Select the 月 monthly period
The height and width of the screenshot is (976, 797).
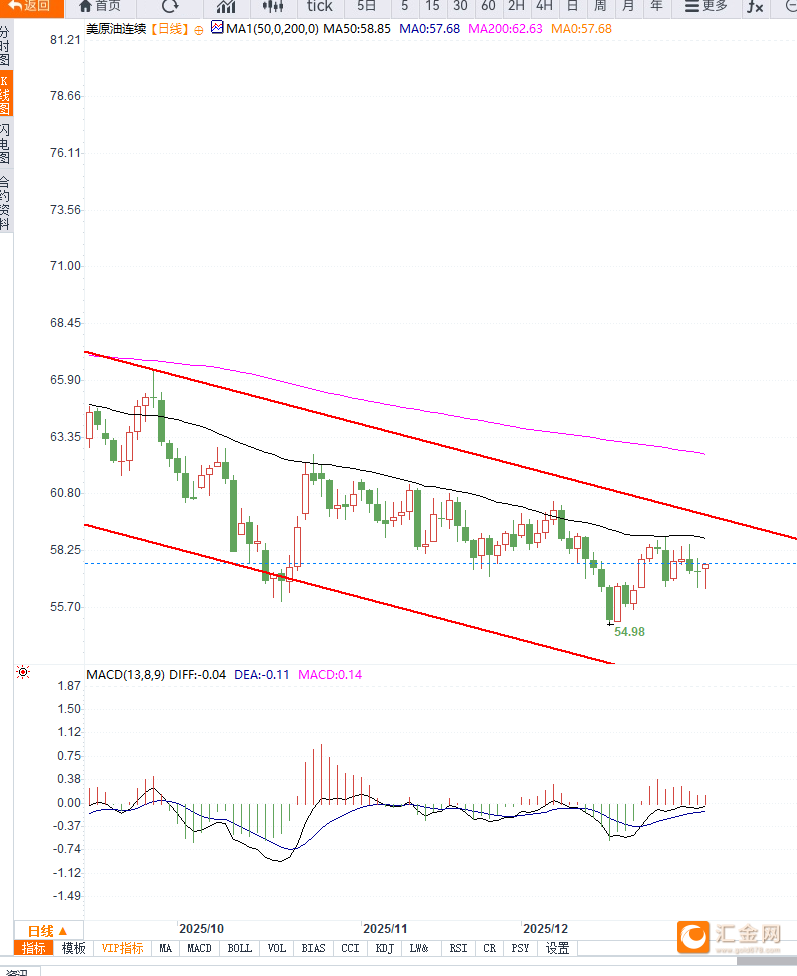coord(628,6)
